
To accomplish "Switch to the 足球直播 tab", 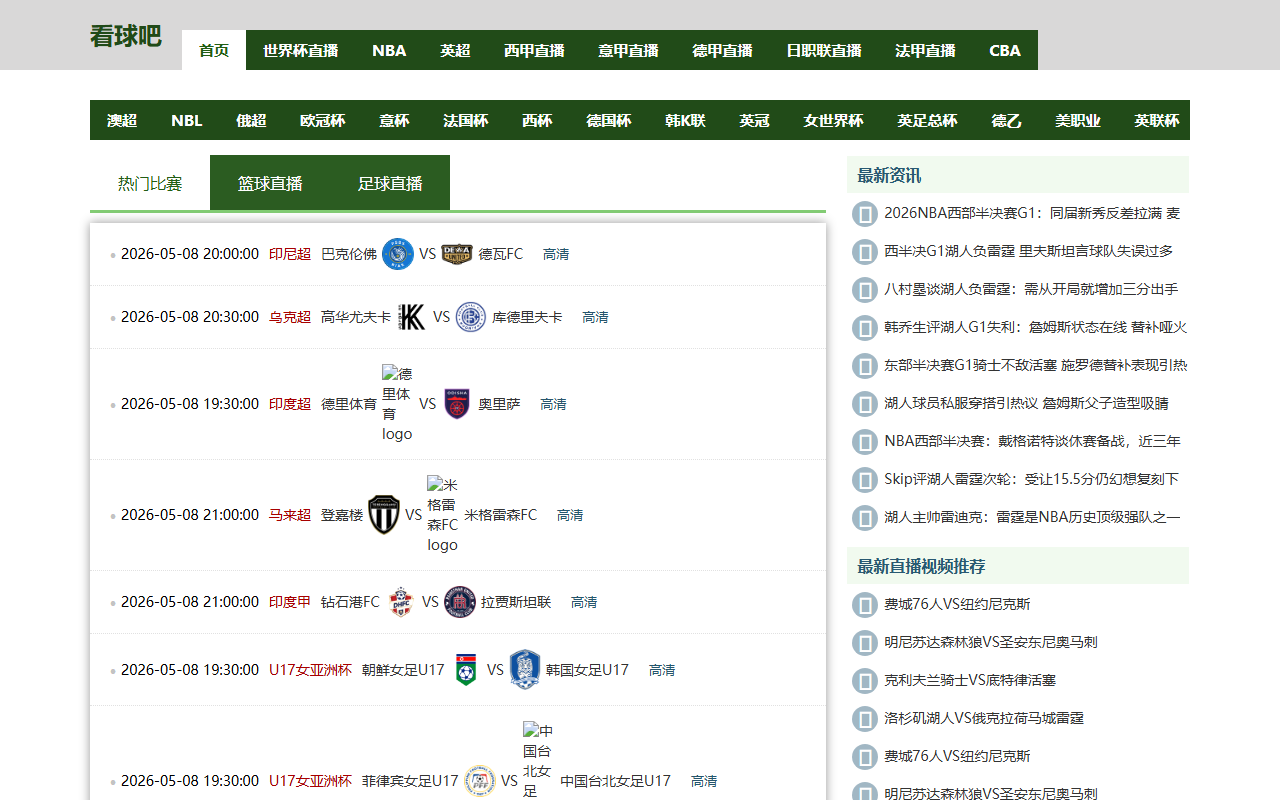I will coord(390,183).
